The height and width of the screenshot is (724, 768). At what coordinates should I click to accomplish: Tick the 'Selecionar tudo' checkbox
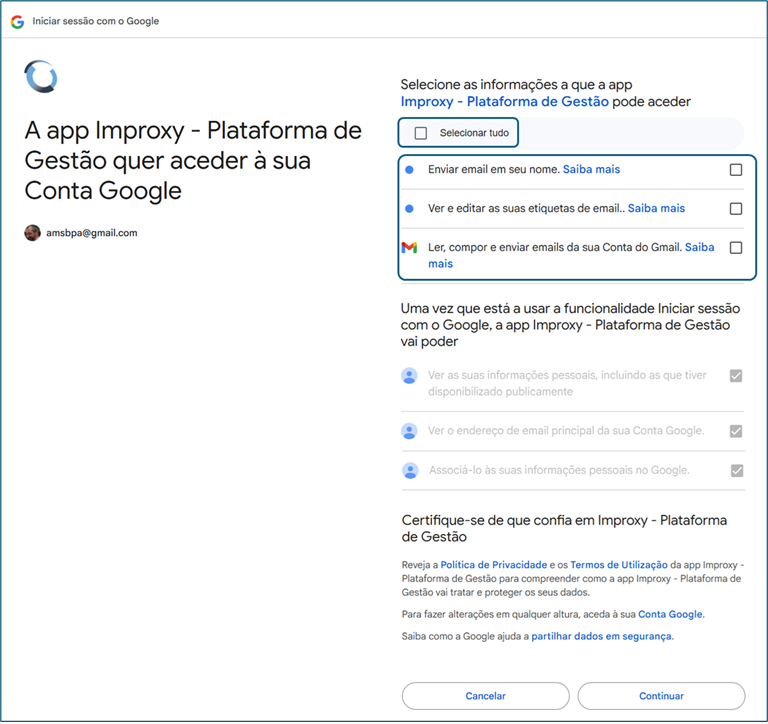pyautogui.click(x=421, y=133)
